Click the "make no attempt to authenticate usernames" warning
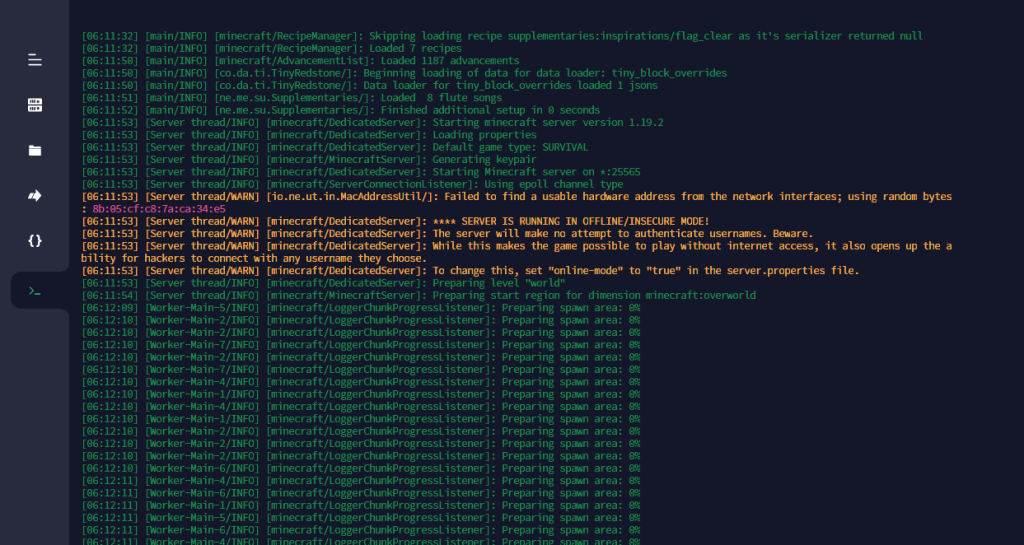The width and height of the screenshot is (1024, 545). pyautogui.click(x=447, y=234)
